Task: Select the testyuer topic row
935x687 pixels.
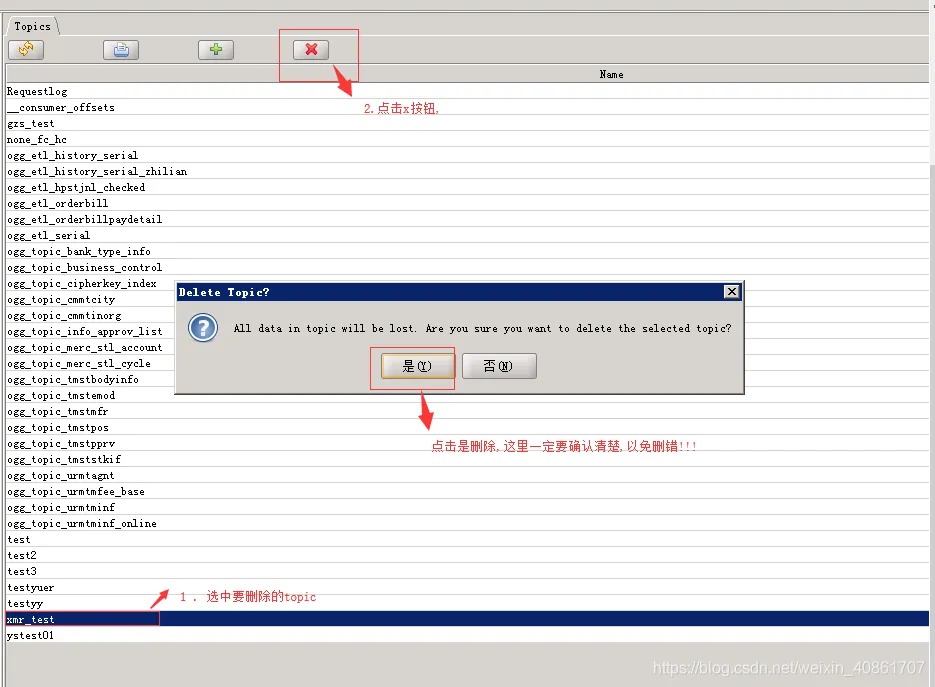Action: 468,587
